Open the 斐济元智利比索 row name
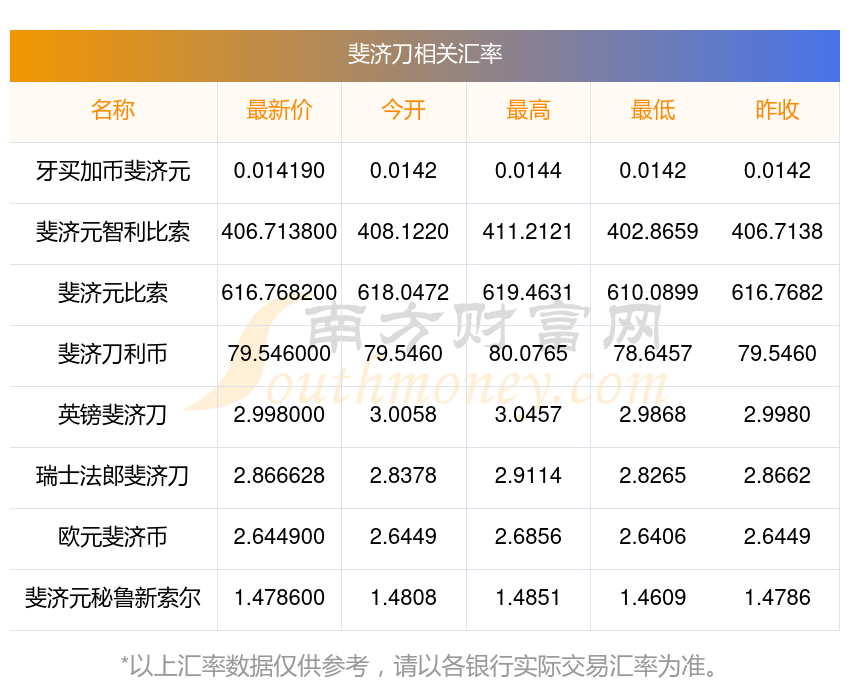The width and height of the screenshot is (850, 697). click(x=113, y=232)
